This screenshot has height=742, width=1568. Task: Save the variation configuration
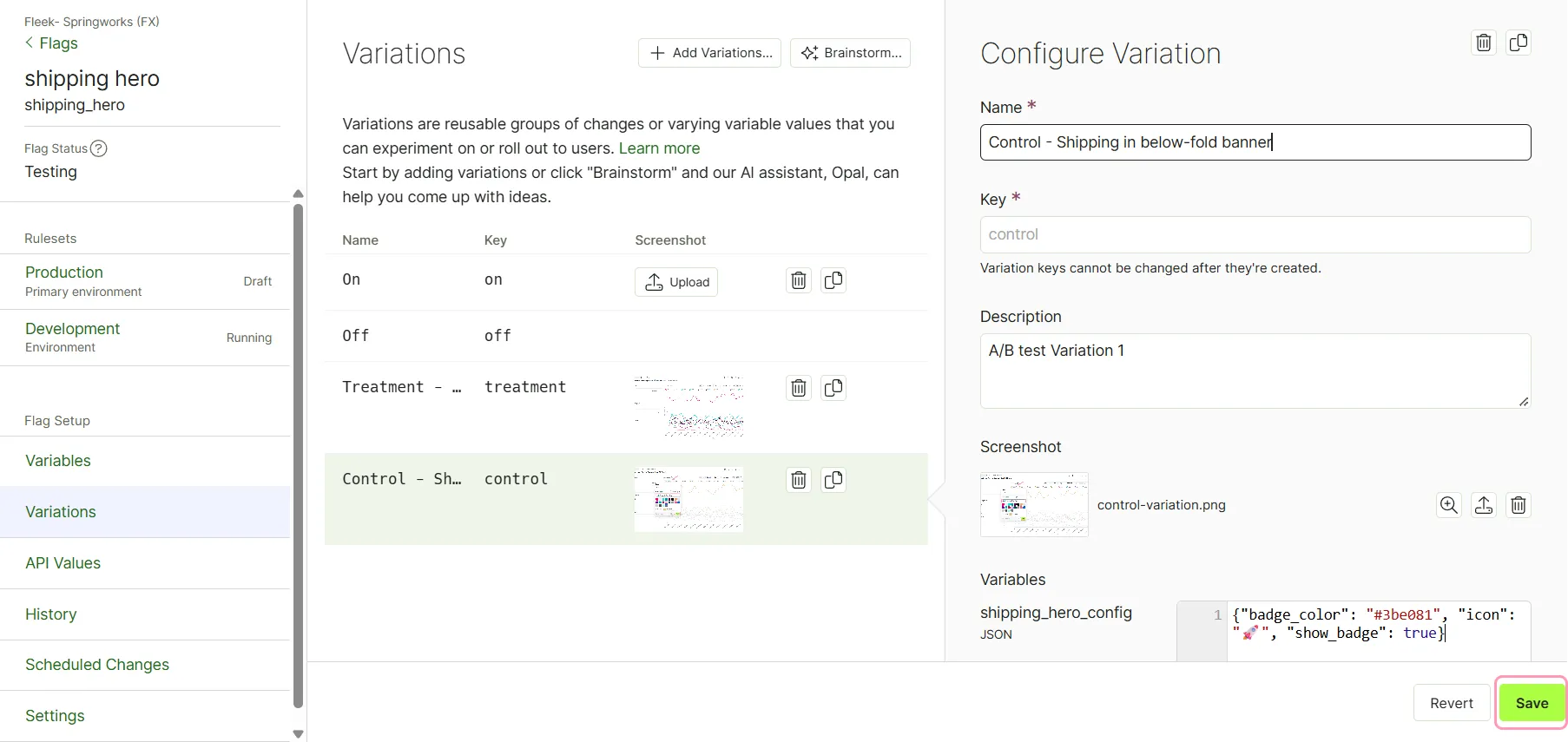point(1532,703)
